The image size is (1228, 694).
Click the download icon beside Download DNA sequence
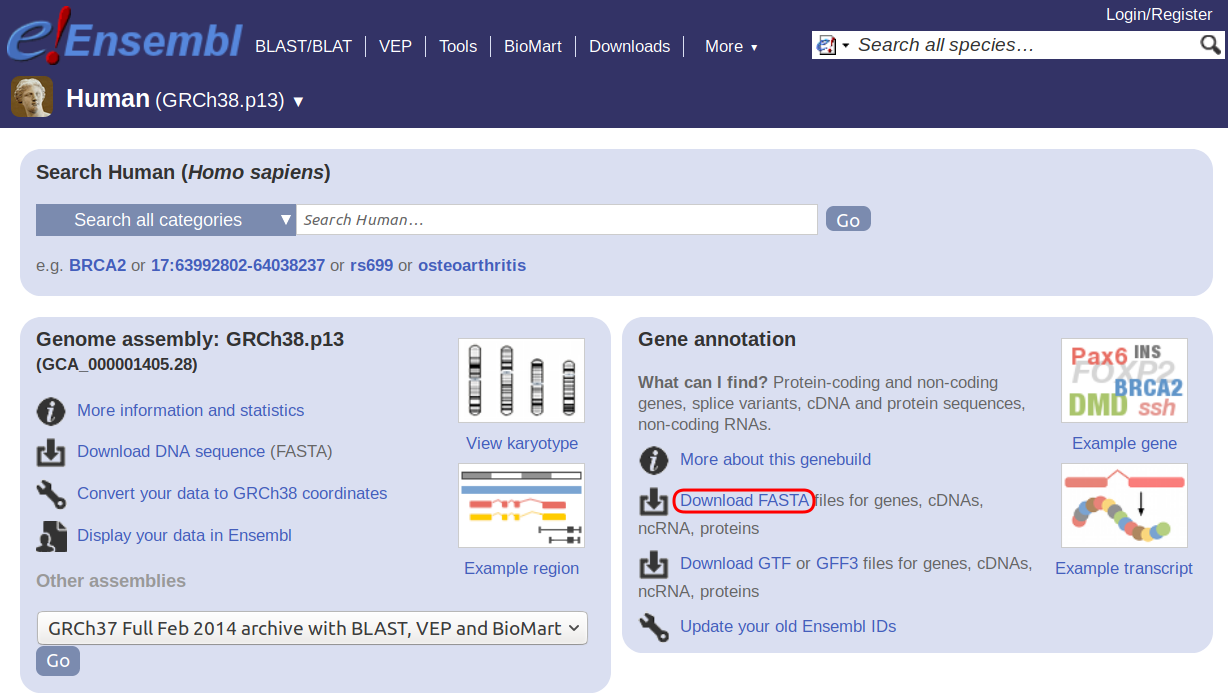(x=51, y=453)
